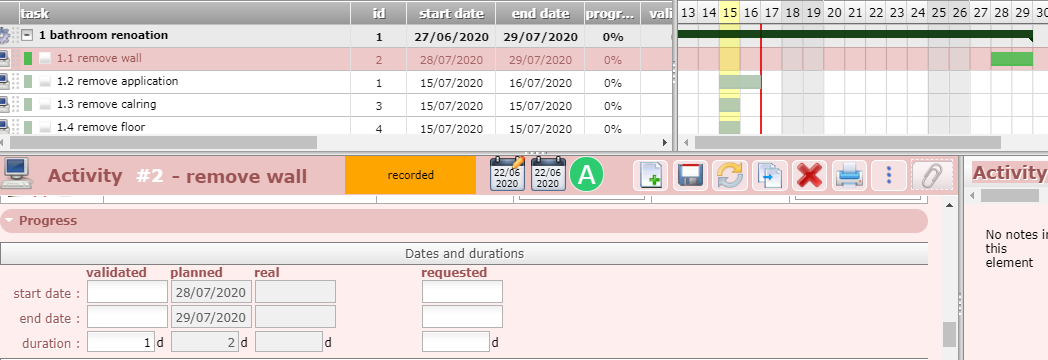Screen dimensions: 1048x360
Task: Click the gear icon of bathroom renoation row
Action: point(4,35)
